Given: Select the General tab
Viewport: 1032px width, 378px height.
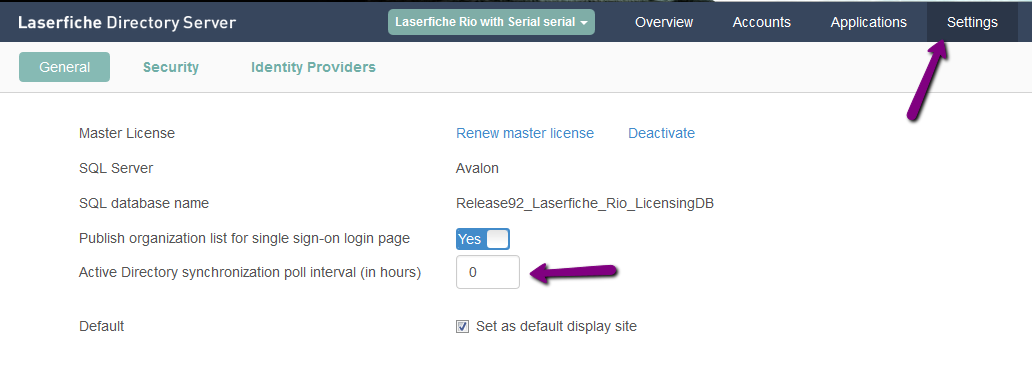Looking at the screenshot, I should (64, 67).
